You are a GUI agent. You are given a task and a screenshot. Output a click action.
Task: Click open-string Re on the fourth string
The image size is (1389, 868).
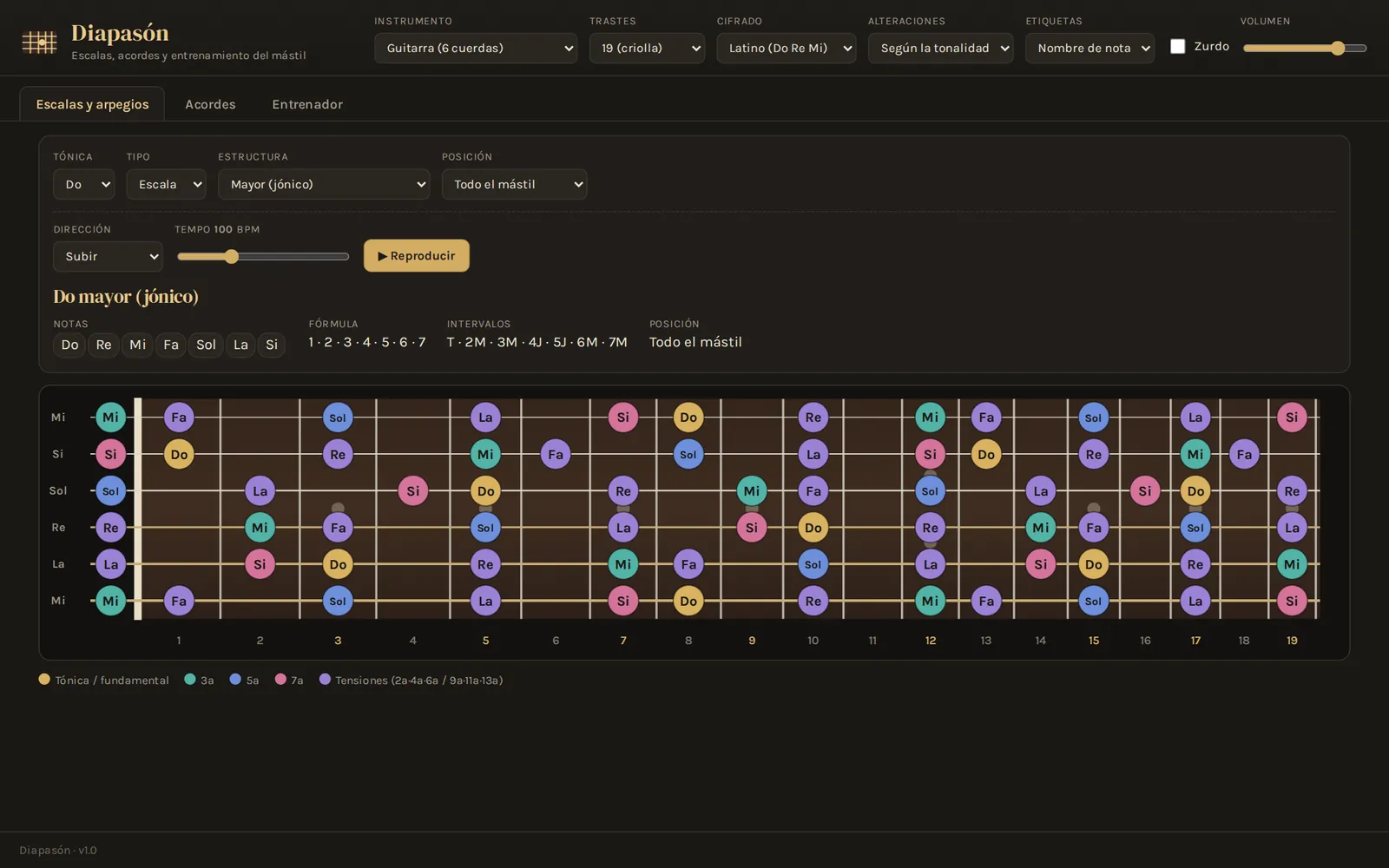coord(110,527)
